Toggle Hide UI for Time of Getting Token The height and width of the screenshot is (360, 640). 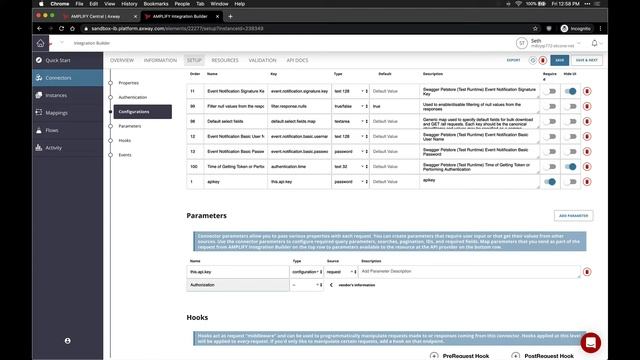tap(570, 167)
